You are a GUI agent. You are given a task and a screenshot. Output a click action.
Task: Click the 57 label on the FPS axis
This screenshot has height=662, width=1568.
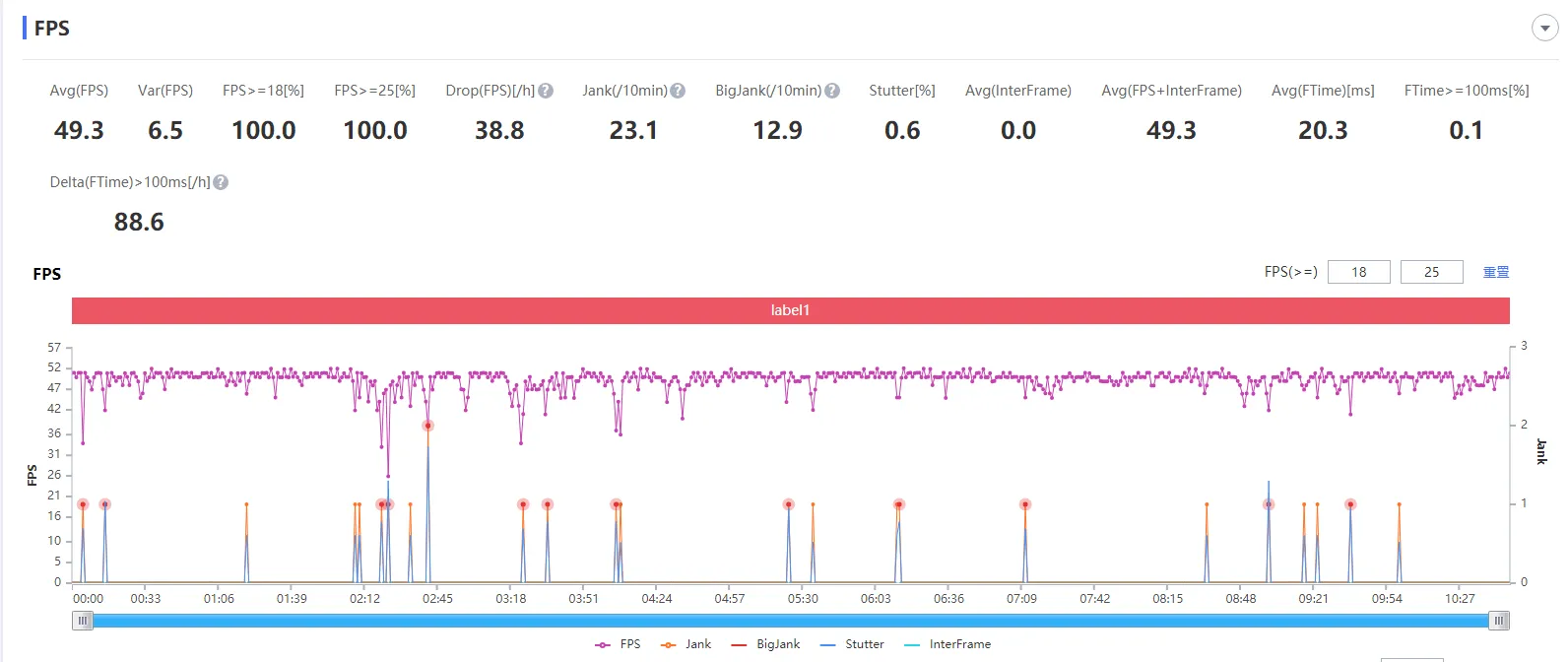click(54, 348)
